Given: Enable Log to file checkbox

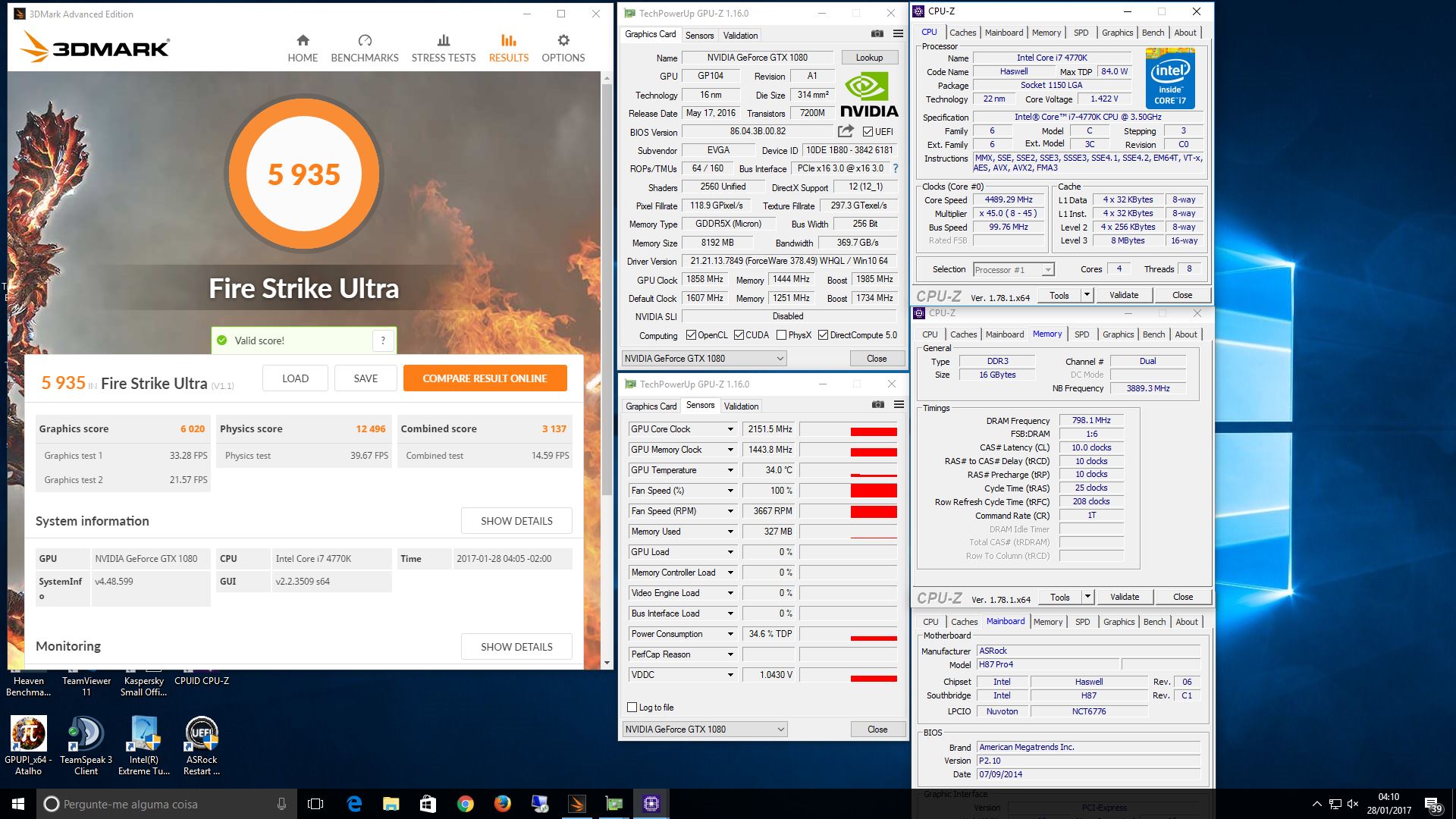Looking at the screenshot, I should 632,708.
